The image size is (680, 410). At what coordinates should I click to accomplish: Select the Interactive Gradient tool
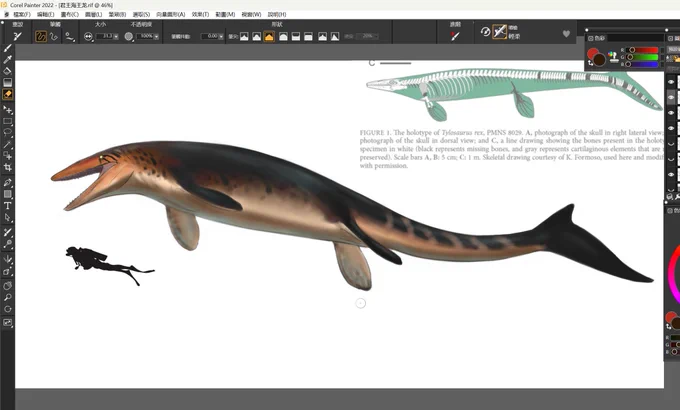[7, 82]
